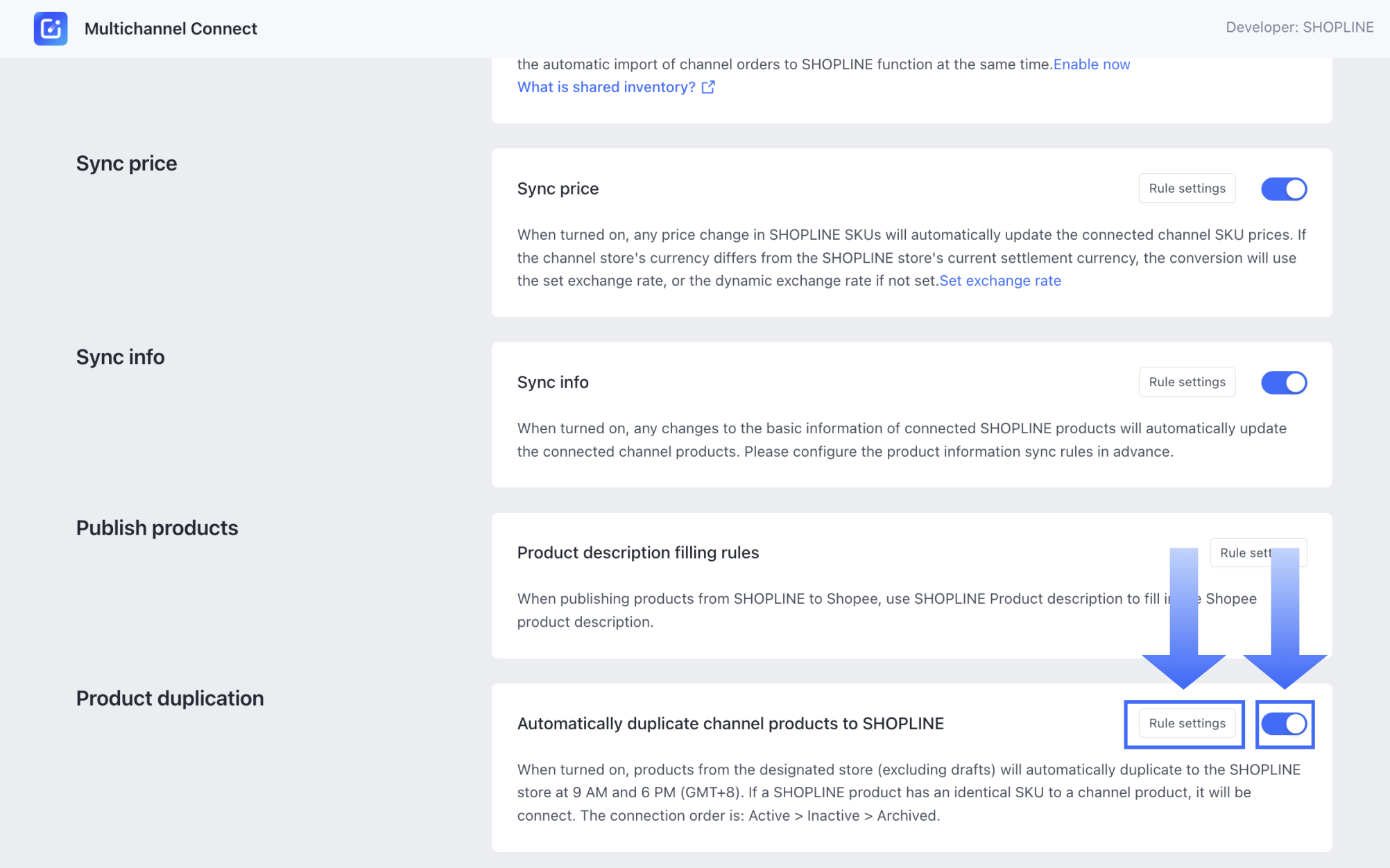Viewport: 1390px width, 868px height.
Task: Turn off the Sync price switch
Action: pos(1283,189)
